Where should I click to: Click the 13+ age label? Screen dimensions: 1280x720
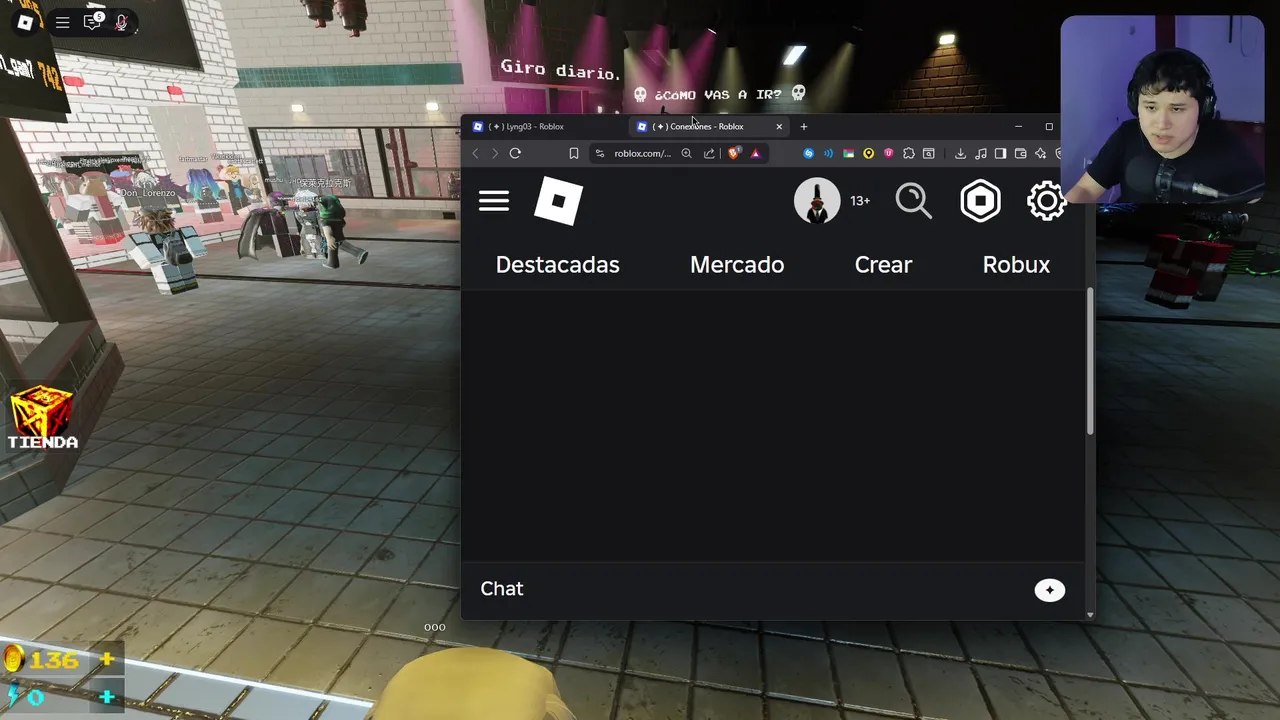(860, 201)
